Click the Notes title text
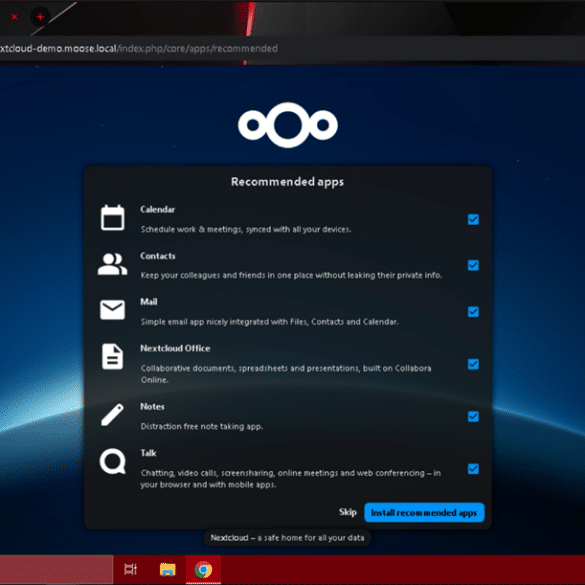The height and width of the screenshot is (585, 585). pyautogui.click(x=152, y=406)
